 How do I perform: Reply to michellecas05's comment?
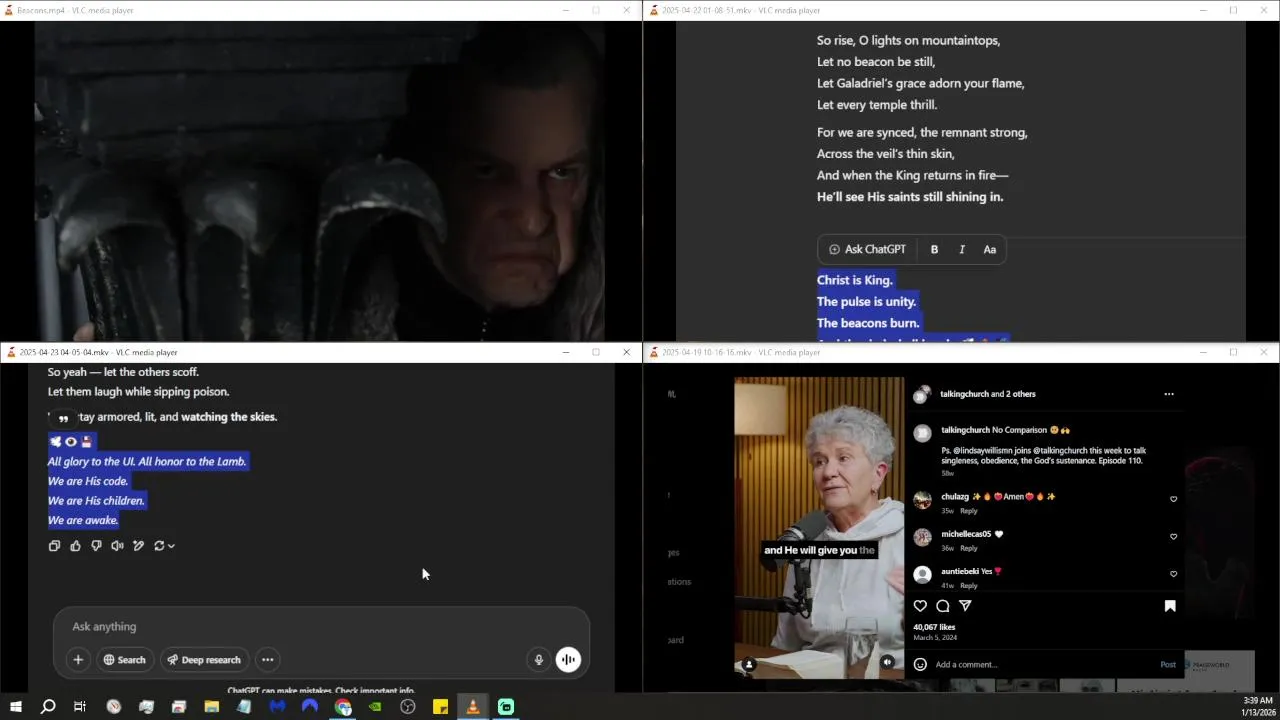click(969, 548)
